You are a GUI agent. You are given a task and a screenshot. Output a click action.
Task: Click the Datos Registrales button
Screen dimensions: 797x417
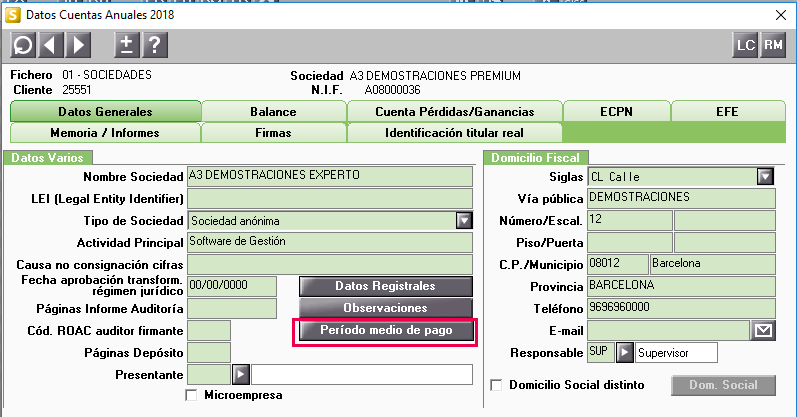pos(386,286)
